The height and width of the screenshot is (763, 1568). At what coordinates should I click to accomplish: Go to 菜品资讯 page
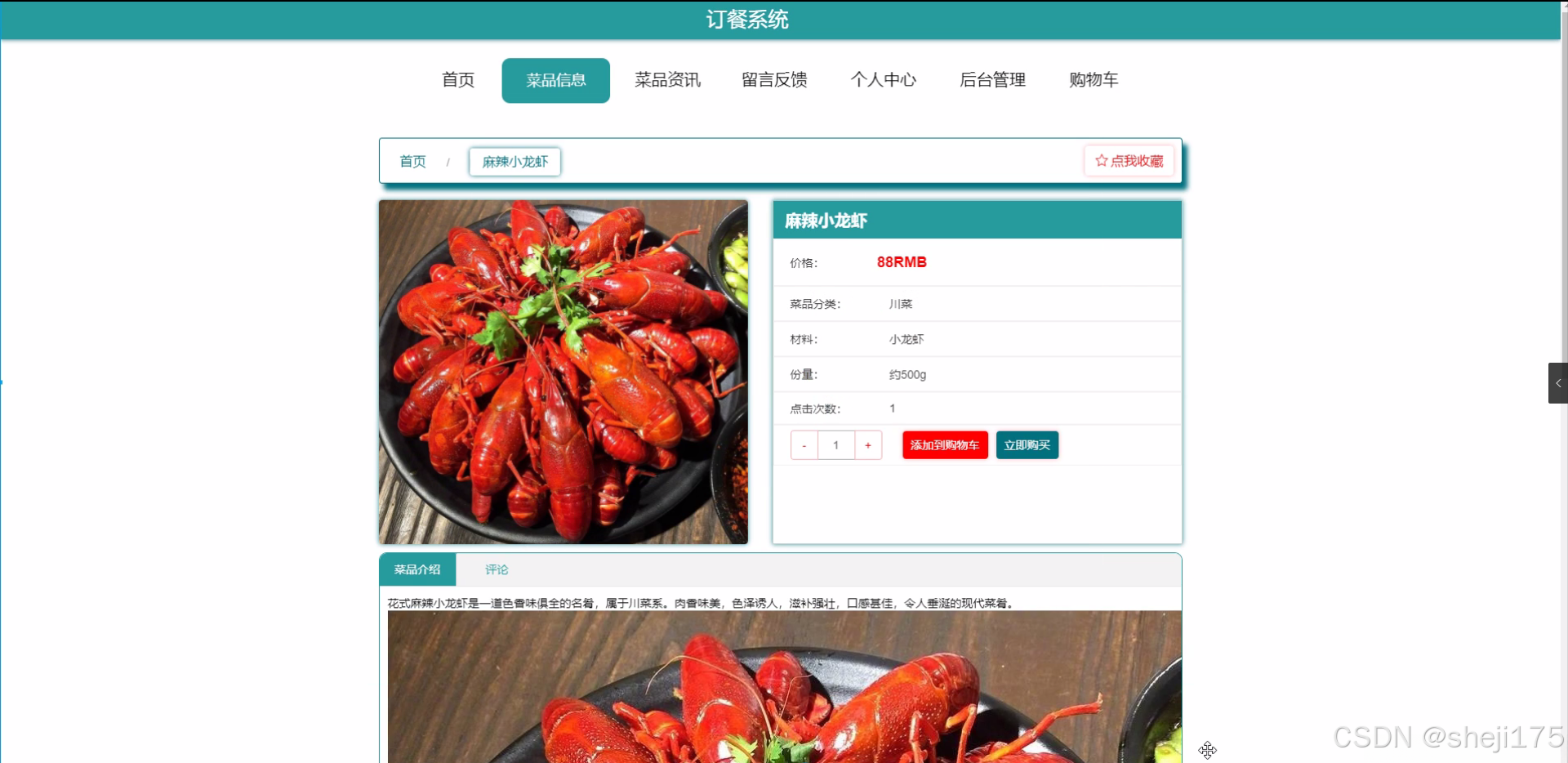pyautogui.click(x=667, y=80)
